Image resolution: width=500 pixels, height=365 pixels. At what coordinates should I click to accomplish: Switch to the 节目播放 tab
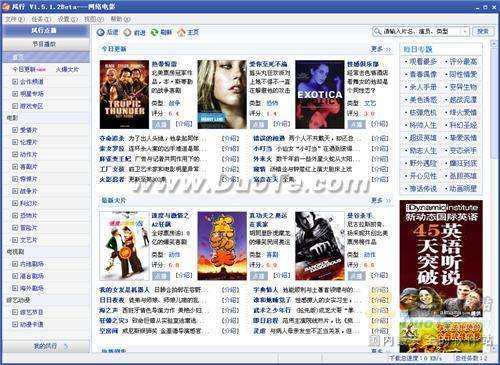click(x=46, y=44)
